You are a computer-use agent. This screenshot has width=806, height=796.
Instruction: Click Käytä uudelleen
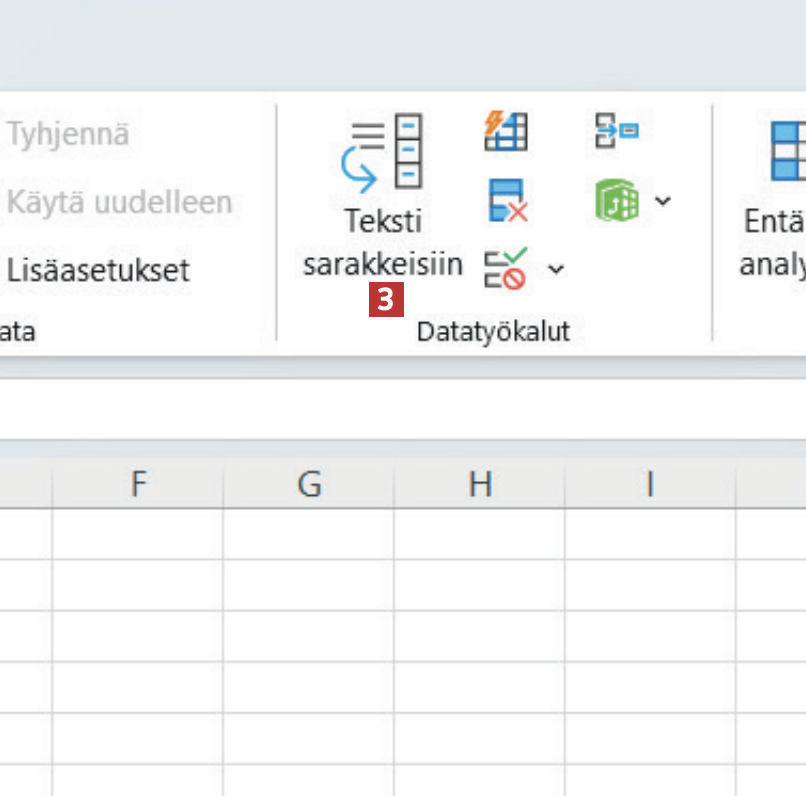click(x=118, y=202)
